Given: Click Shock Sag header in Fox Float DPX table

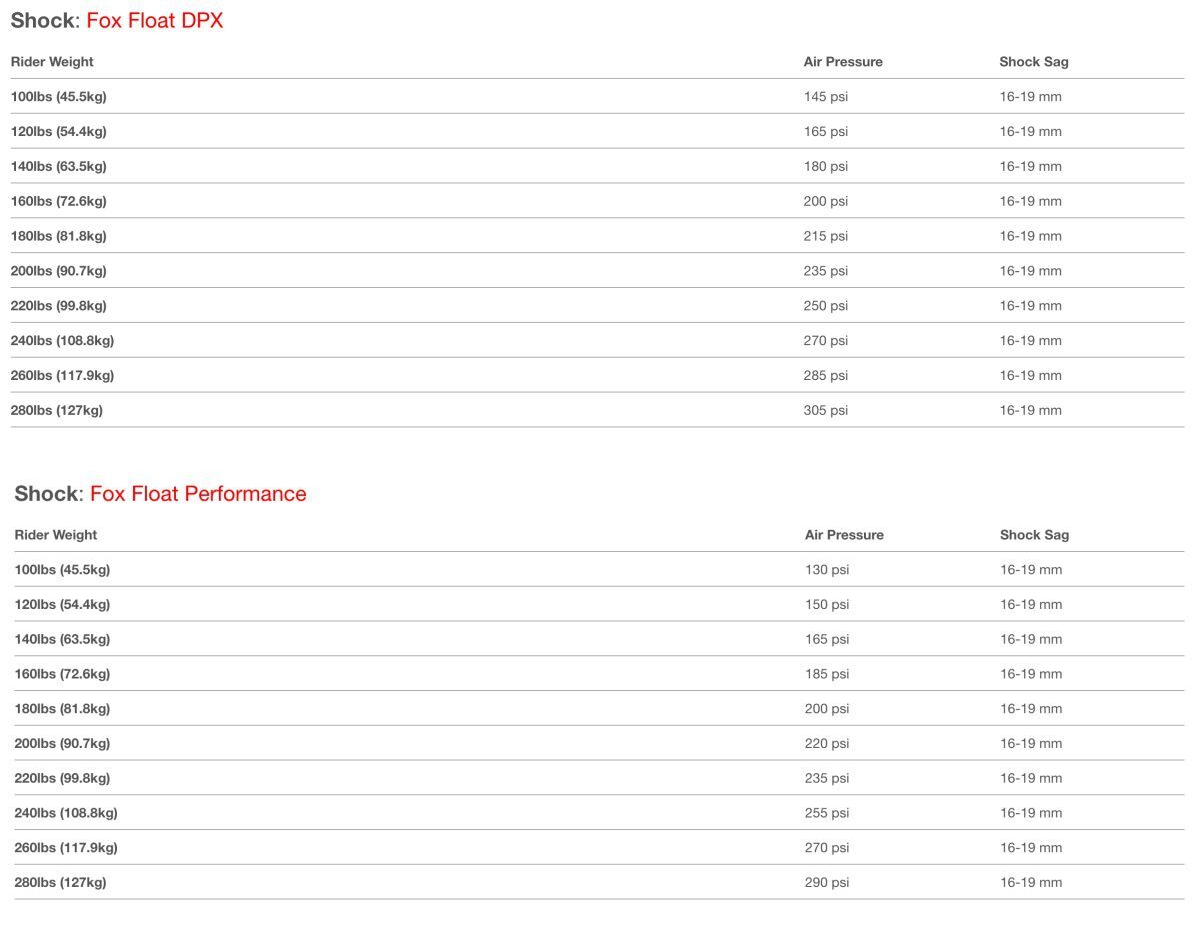Looking at the screenshot, I should pos(1033,62).
